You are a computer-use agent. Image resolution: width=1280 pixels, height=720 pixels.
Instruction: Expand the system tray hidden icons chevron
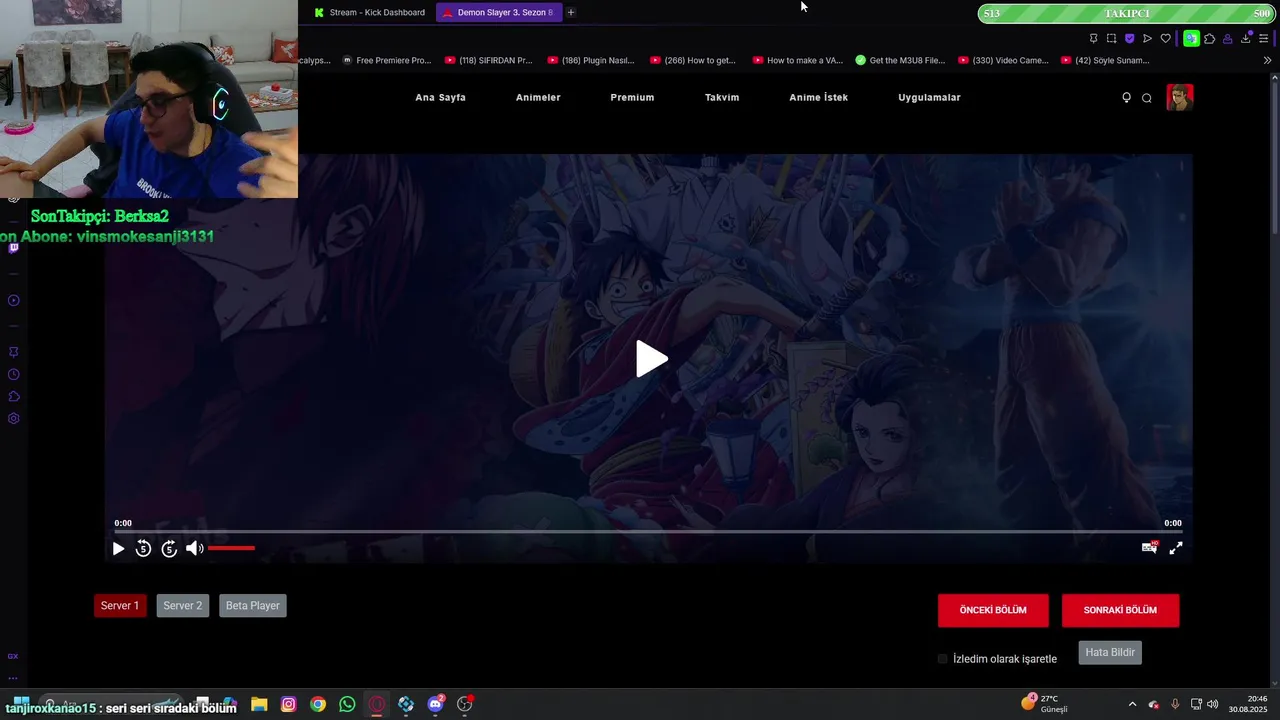pos(1132,704)
